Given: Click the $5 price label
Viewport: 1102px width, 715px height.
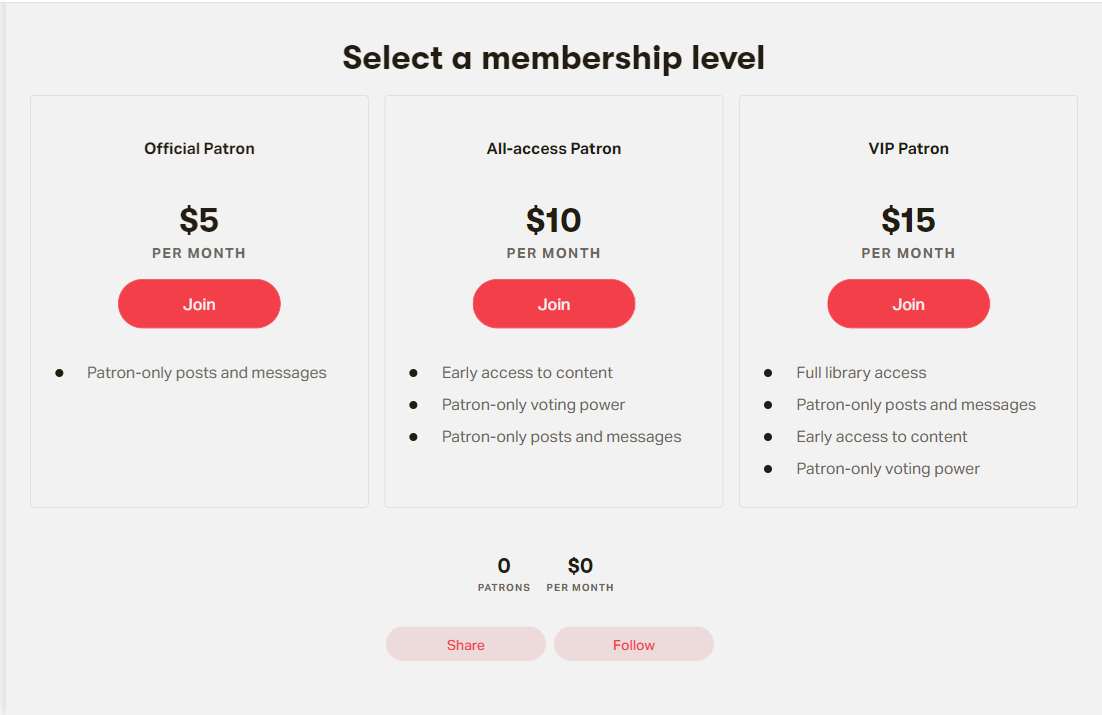Looking at the screenshot, I should point(199,220).
